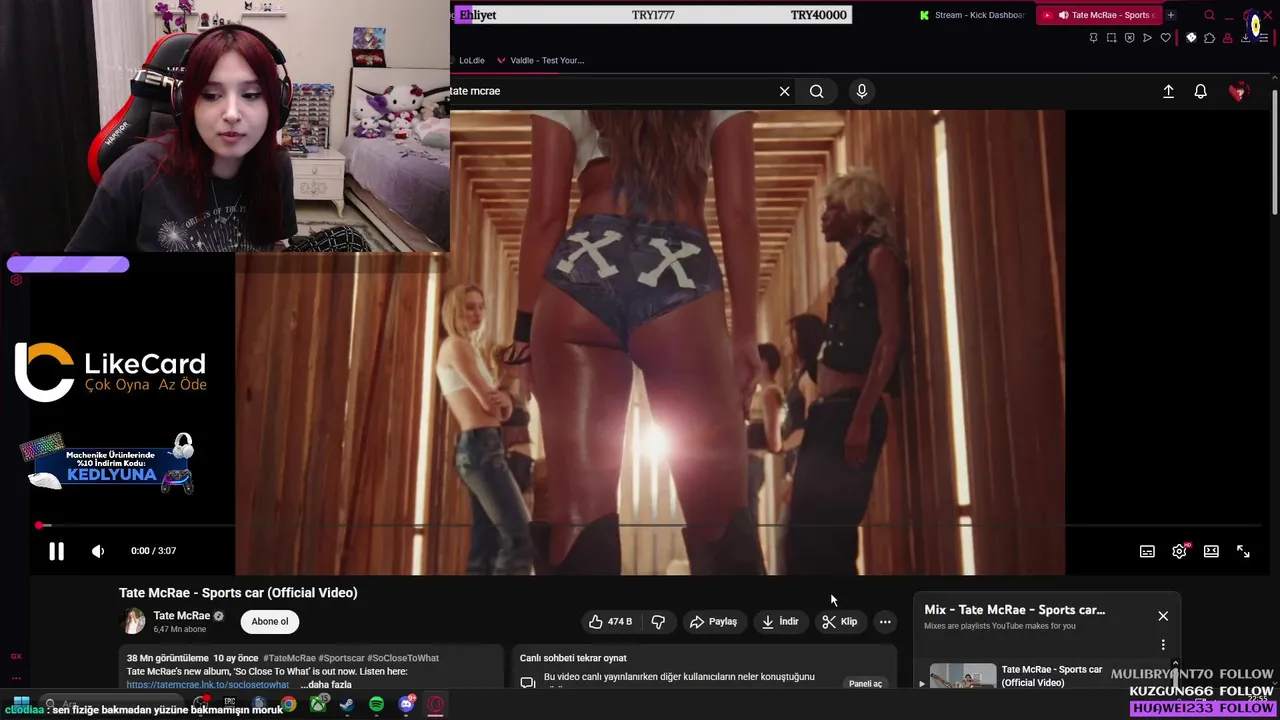Select the Tate McRae - Sports car tab
The height and width of the screenshot is (720, 1280).
tap(1097, 15)
